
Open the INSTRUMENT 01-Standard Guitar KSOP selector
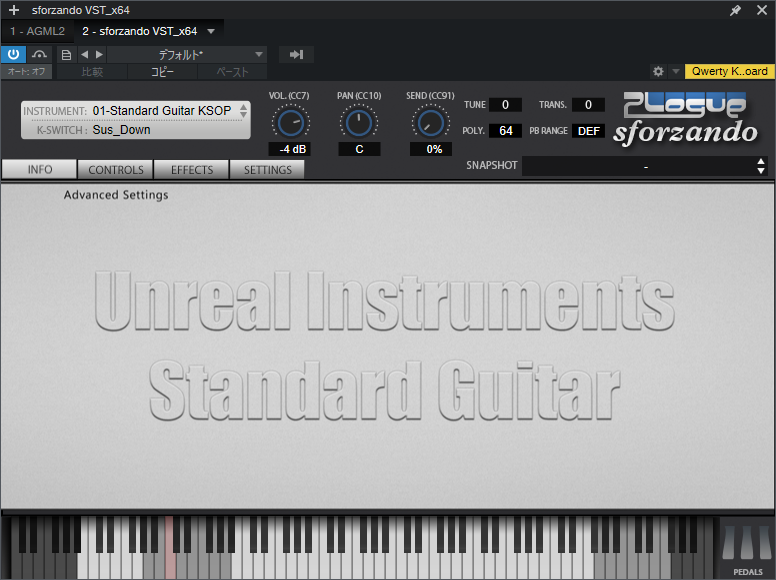136,111
